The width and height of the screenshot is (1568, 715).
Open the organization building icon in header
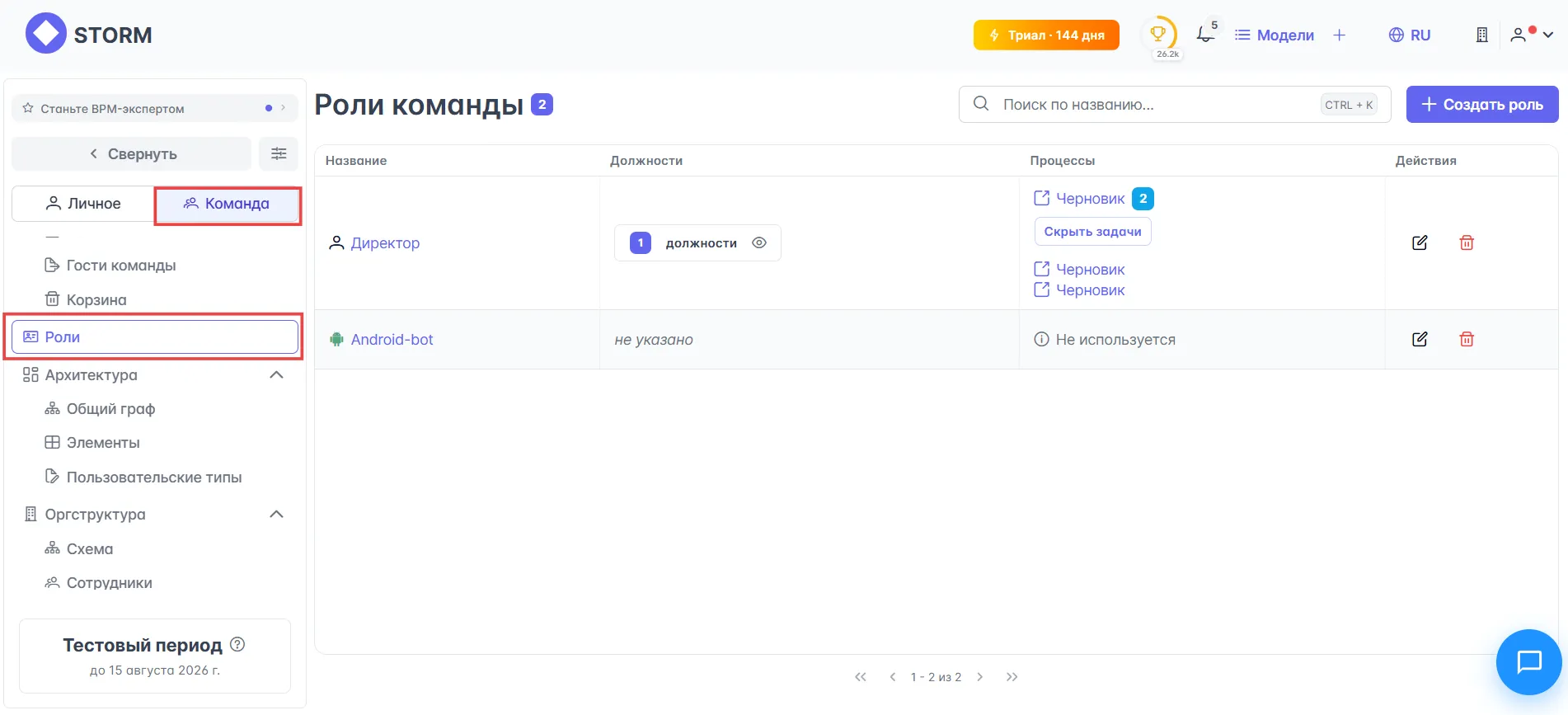[1481, 35]
